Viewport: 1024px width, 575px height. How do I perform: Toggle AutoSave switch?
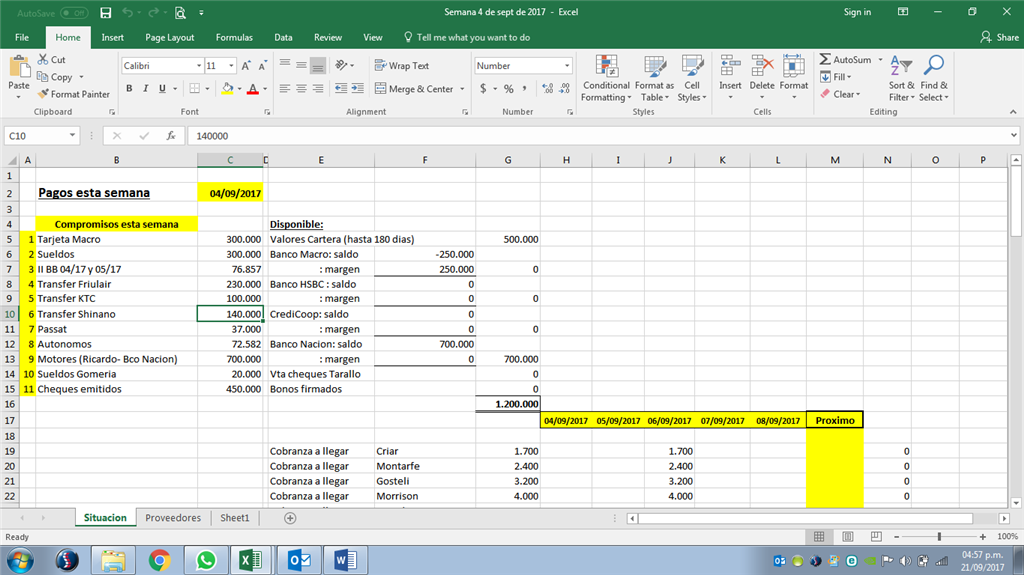pos(74,13)
